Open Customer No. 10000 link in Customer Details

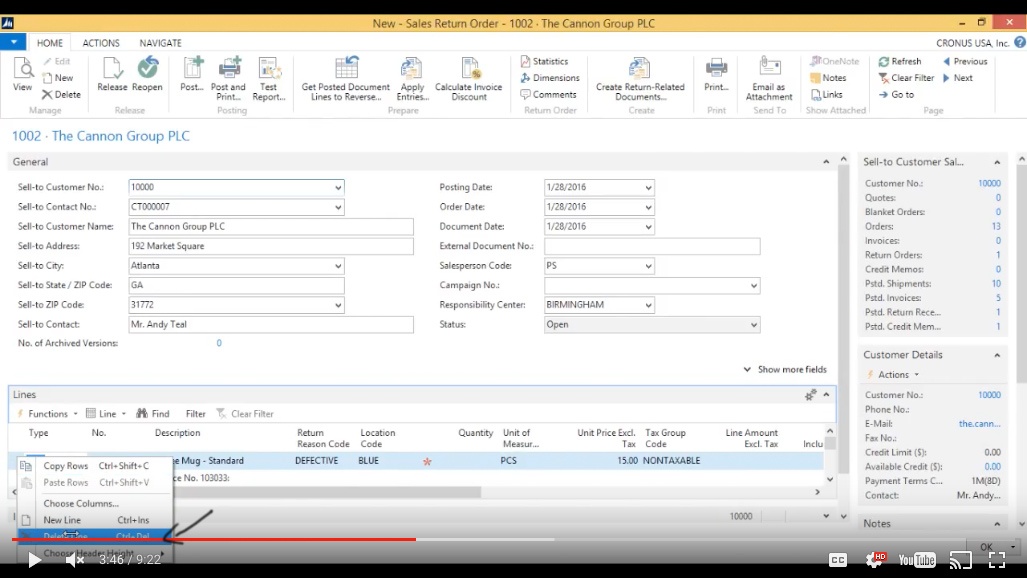coord(989,395)
